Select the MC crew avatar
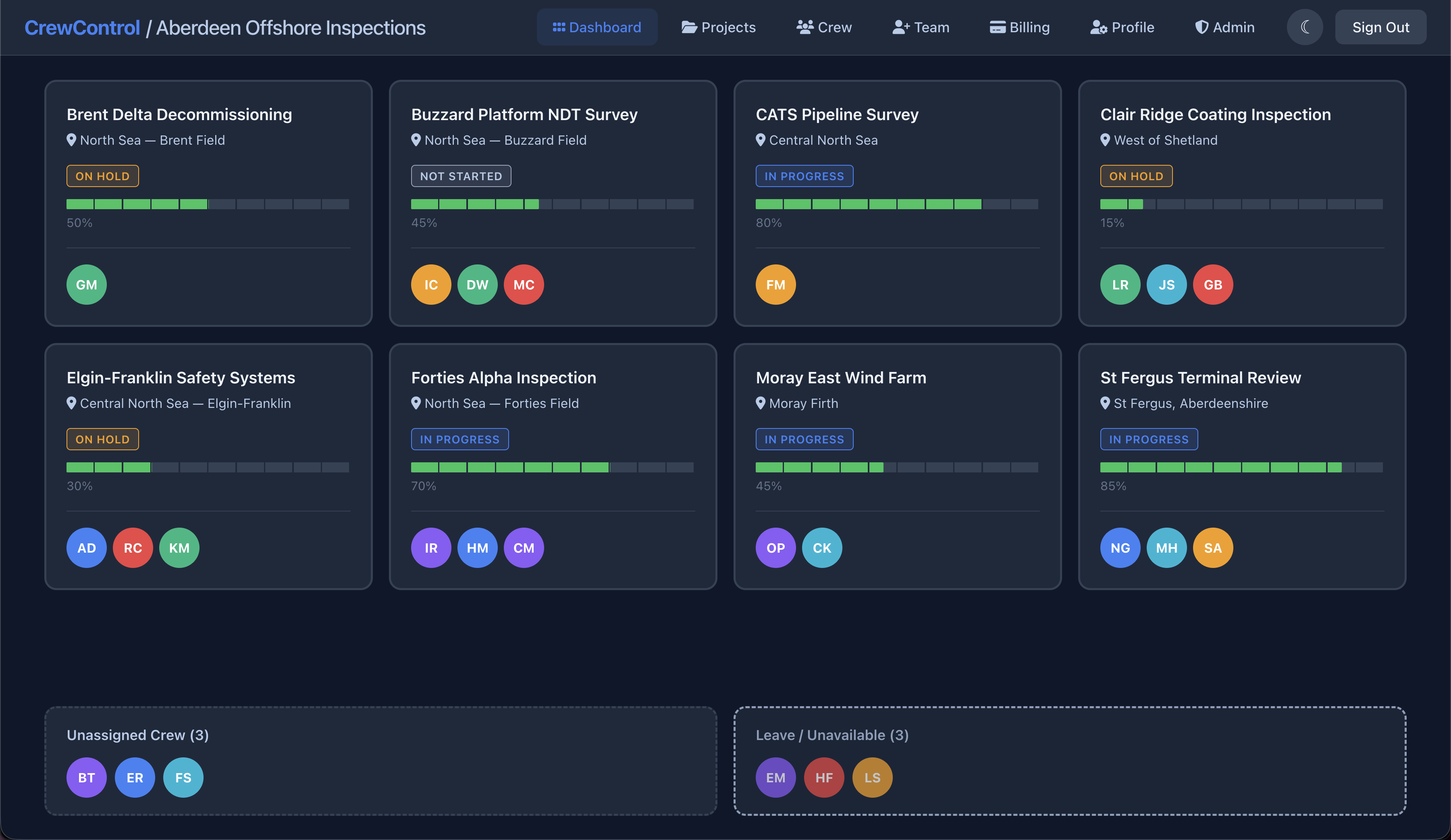1451x840 pixels. tap(524, 285)
